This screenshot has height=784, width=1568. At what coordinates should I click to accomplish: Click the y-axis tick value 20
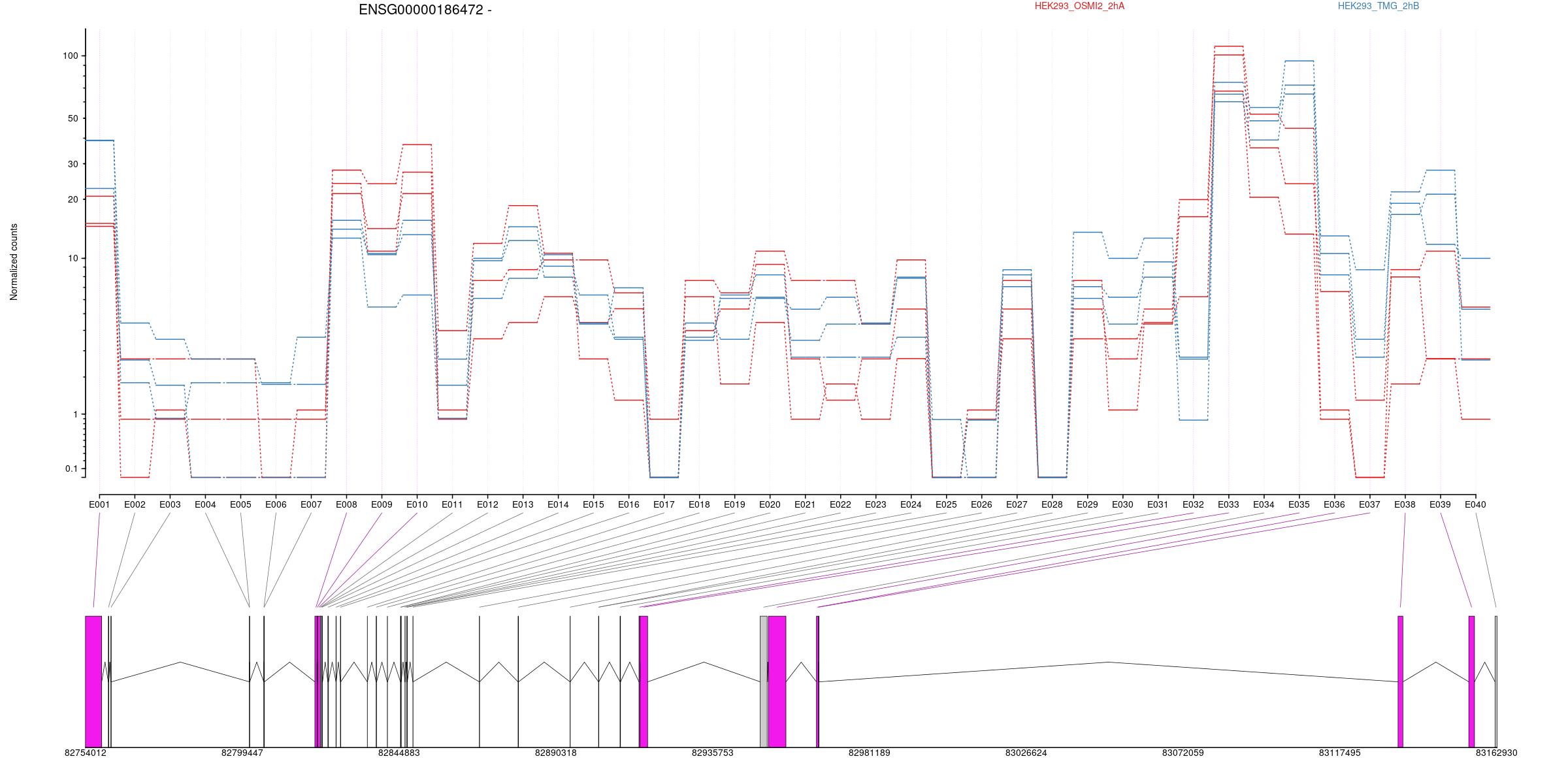[x=73, y=200]
